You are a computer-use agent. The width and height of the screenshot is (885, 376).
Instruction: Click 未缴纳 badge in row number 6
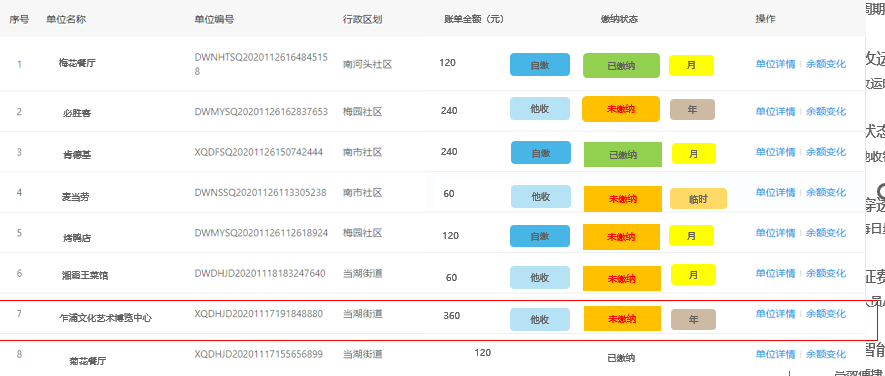[621, 279]
